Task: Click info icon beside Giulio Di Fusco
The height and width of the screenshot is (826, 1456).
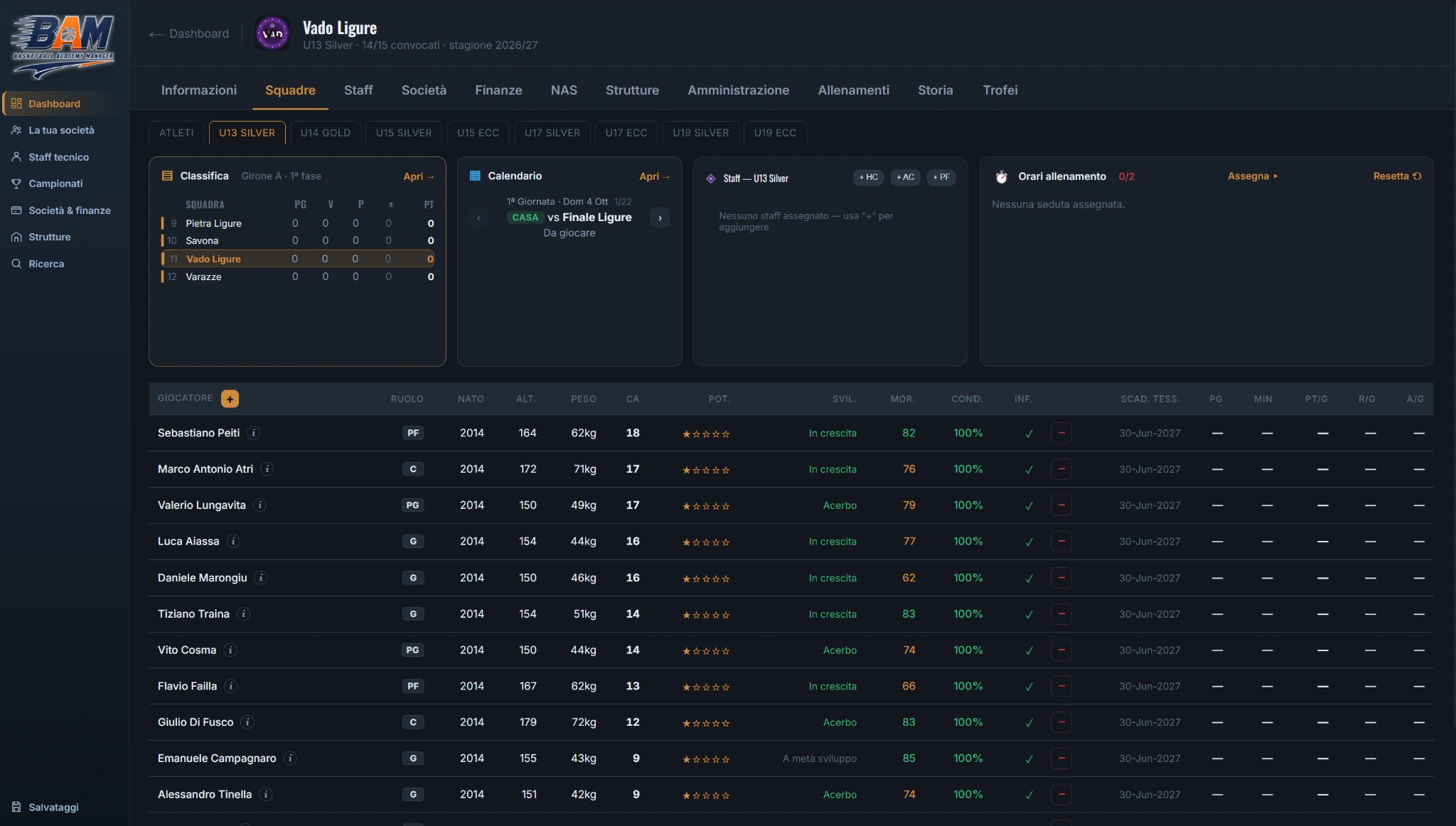Action: tap(247, 722)
